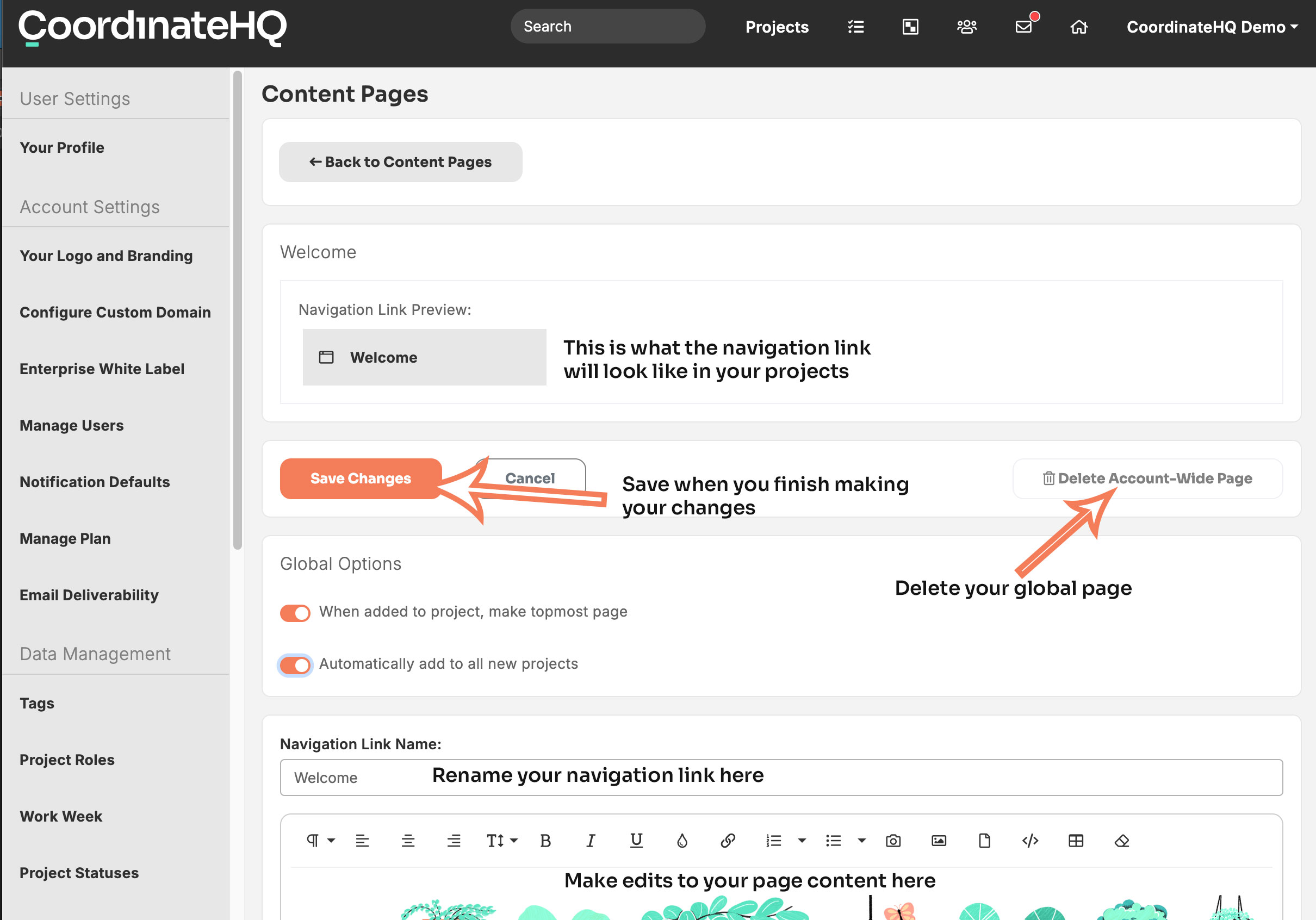Screen dimensions: 1316x920
Task: Toggle underline formatting
Action: coord(636,840)
